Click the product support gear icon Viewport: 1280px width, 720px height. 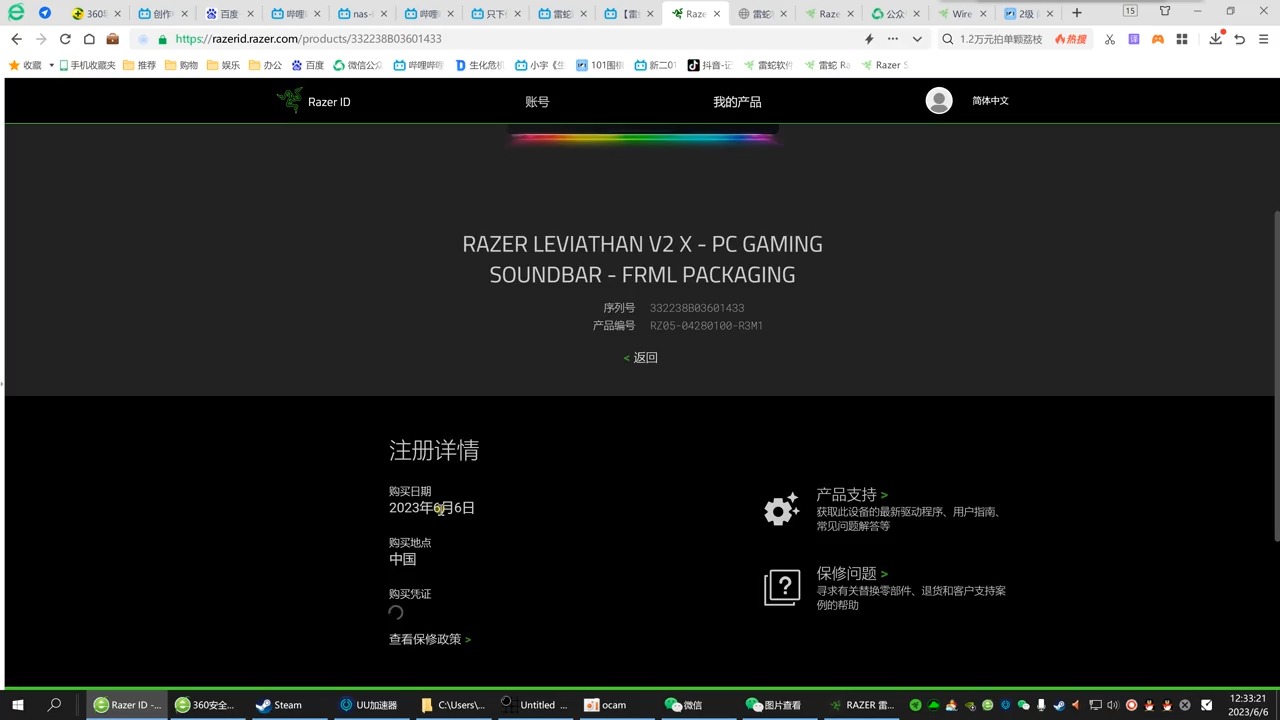click(x=781, y=509)
